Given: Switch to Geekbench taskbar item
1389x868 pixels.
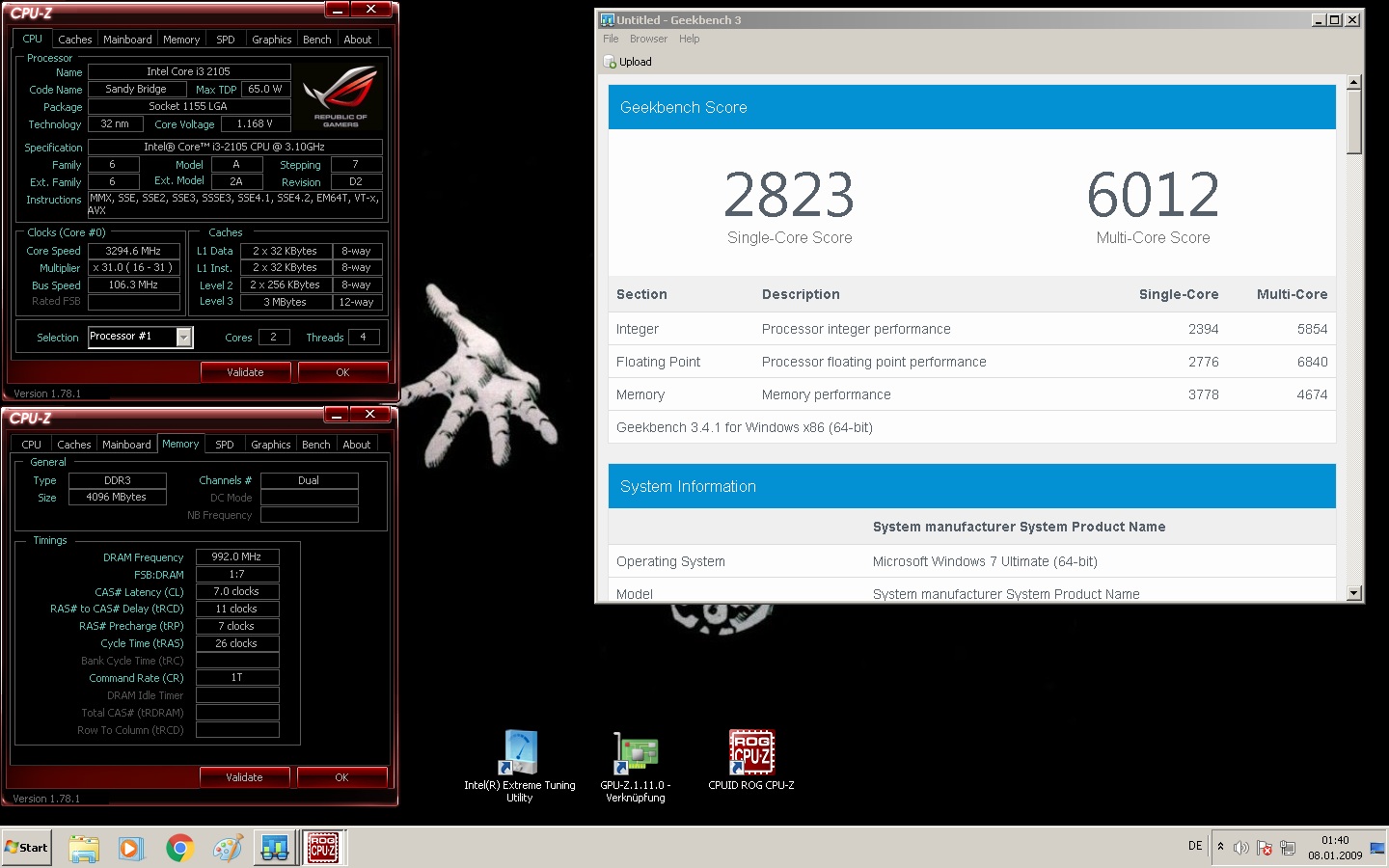Looking at the screenshot, I should pos(275,848).
